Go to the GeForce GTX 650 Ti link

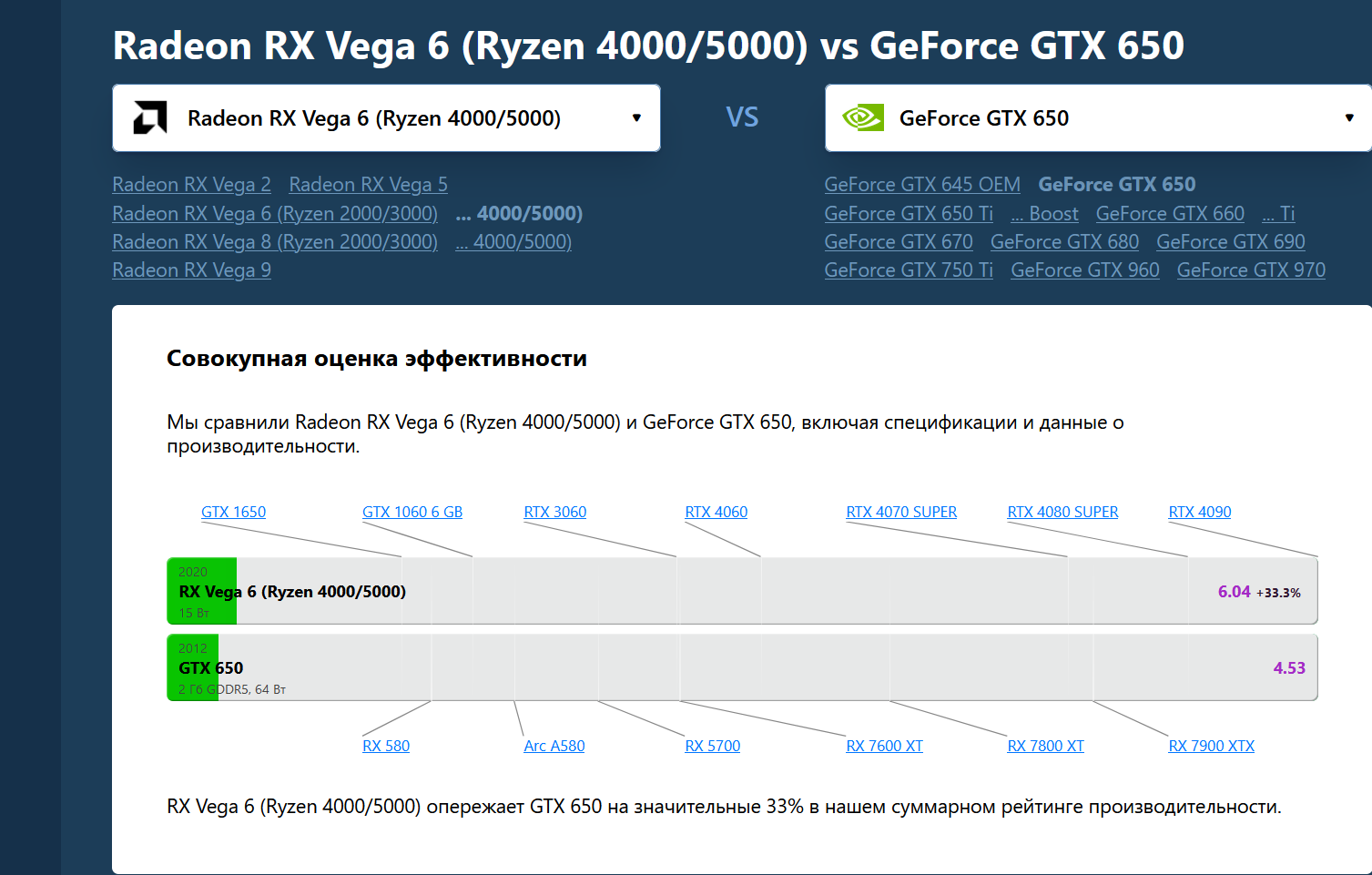[x=909, y=213]
